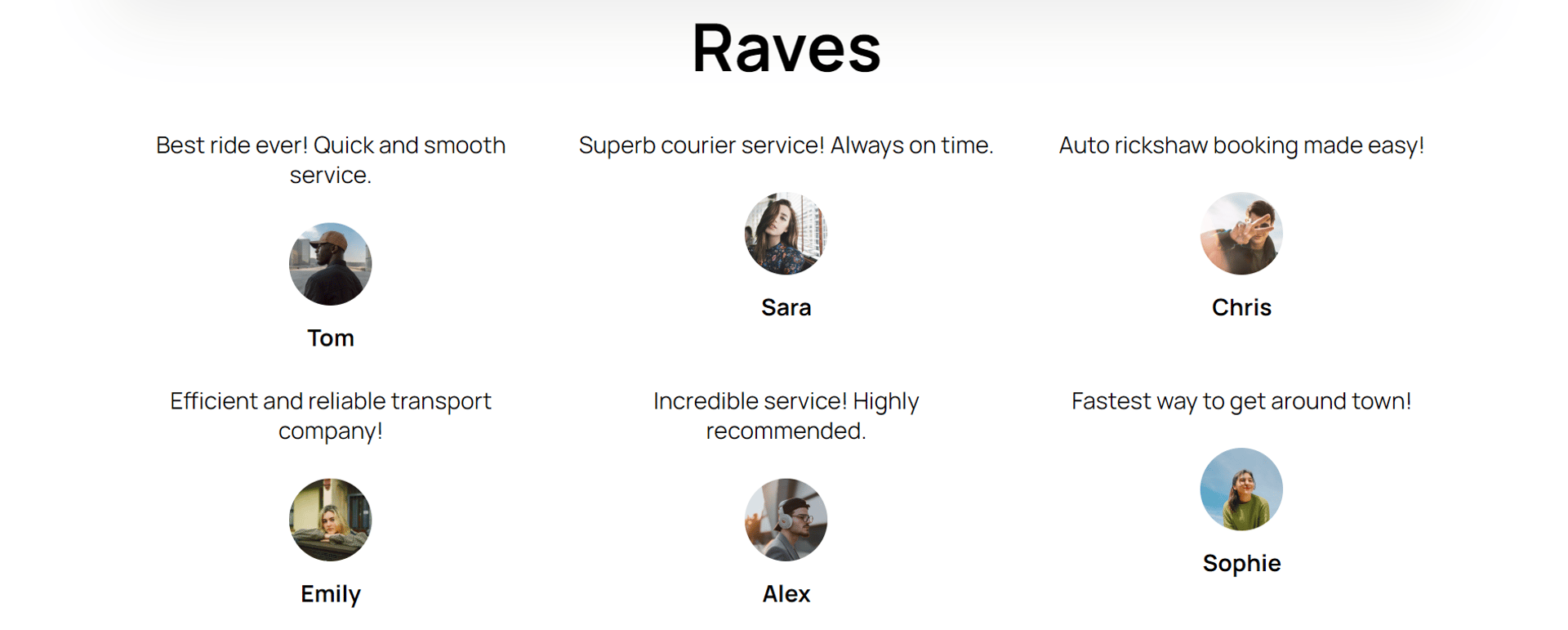Click the name label Sara
Image resolution: width=1568 pixels, height=630 pixels.
786,308
